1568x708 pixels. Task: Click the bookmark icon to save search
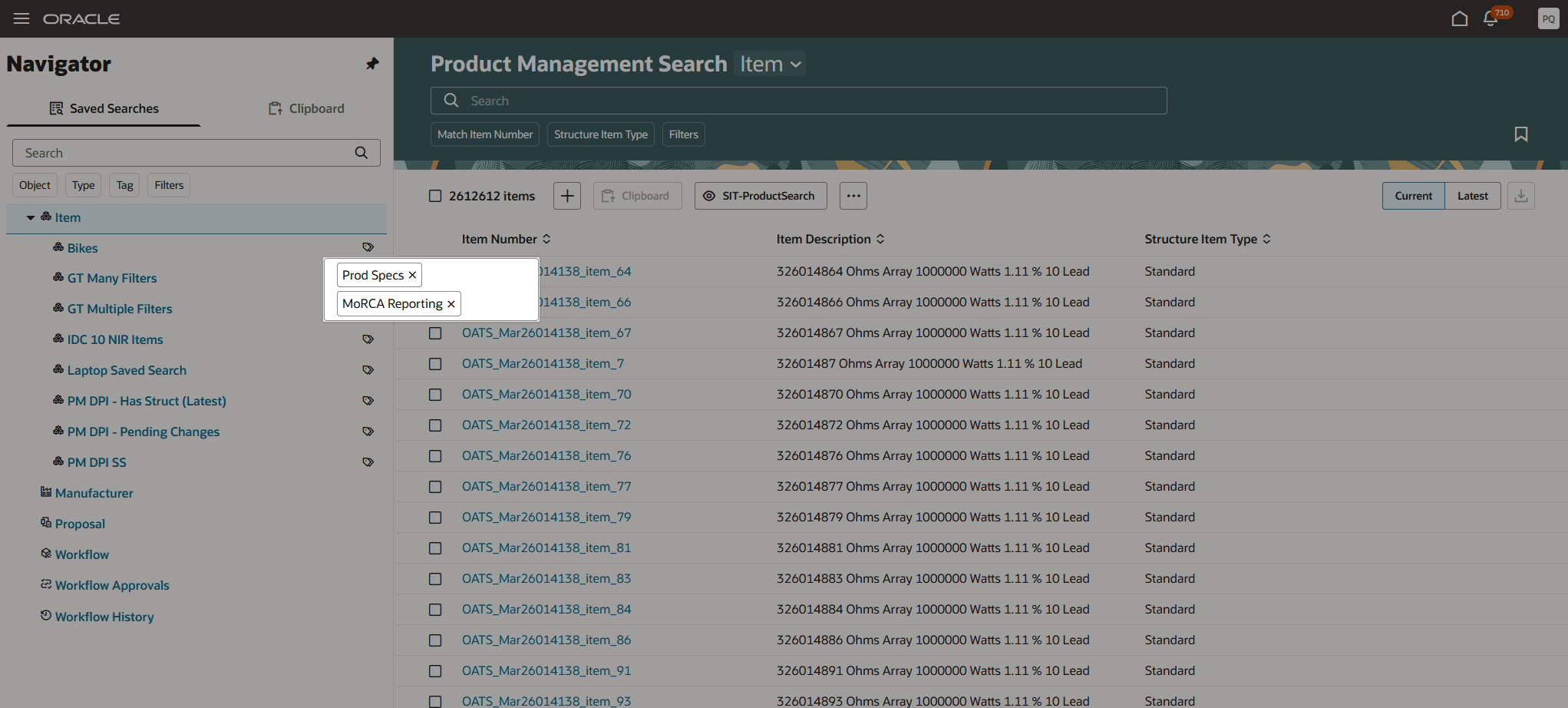pyautogui.click(x=1520, y=134)
